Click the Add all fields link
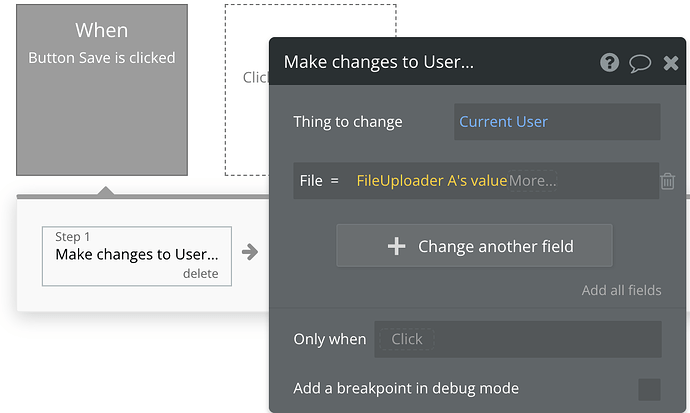Image resolution: width=690 pixels, height=413 pixels. click(621, 290)
